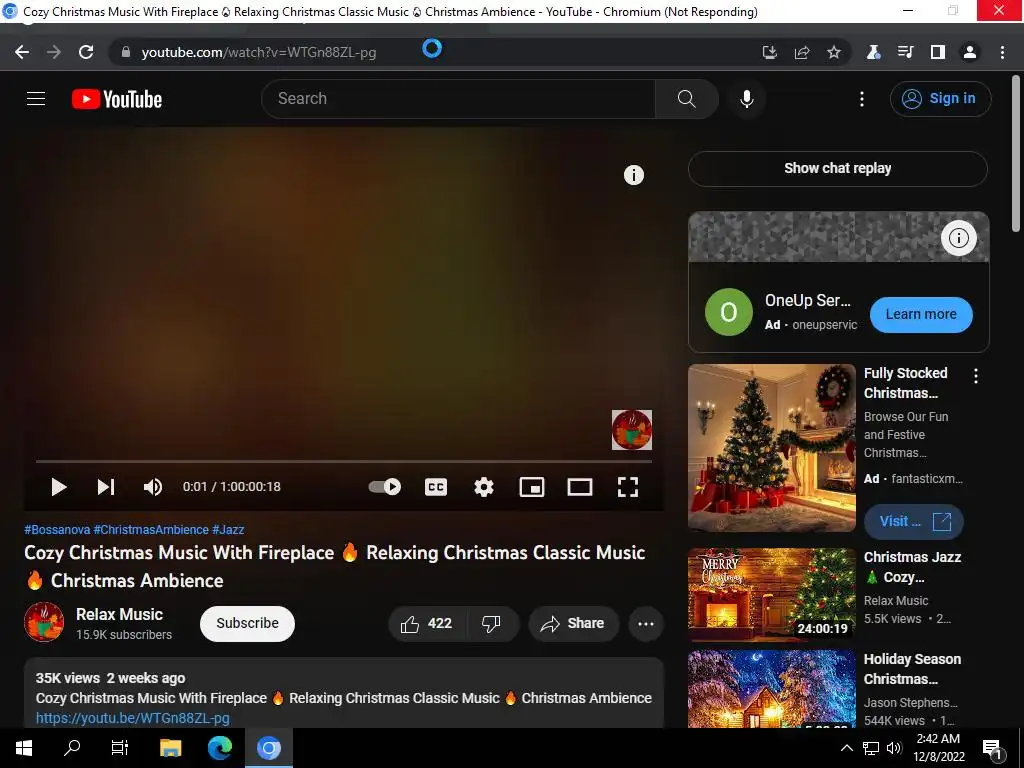
Task: Open options menu for Fully Stocked Christmas ad
Action: [x=976, y=376]
